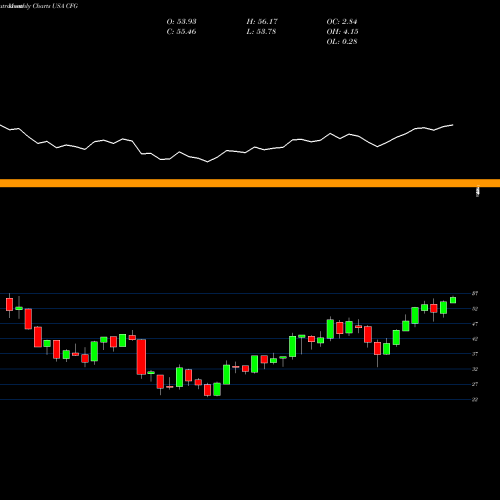
Task: Click the close price value C: 55.46
Action: (x=181, y=32)
